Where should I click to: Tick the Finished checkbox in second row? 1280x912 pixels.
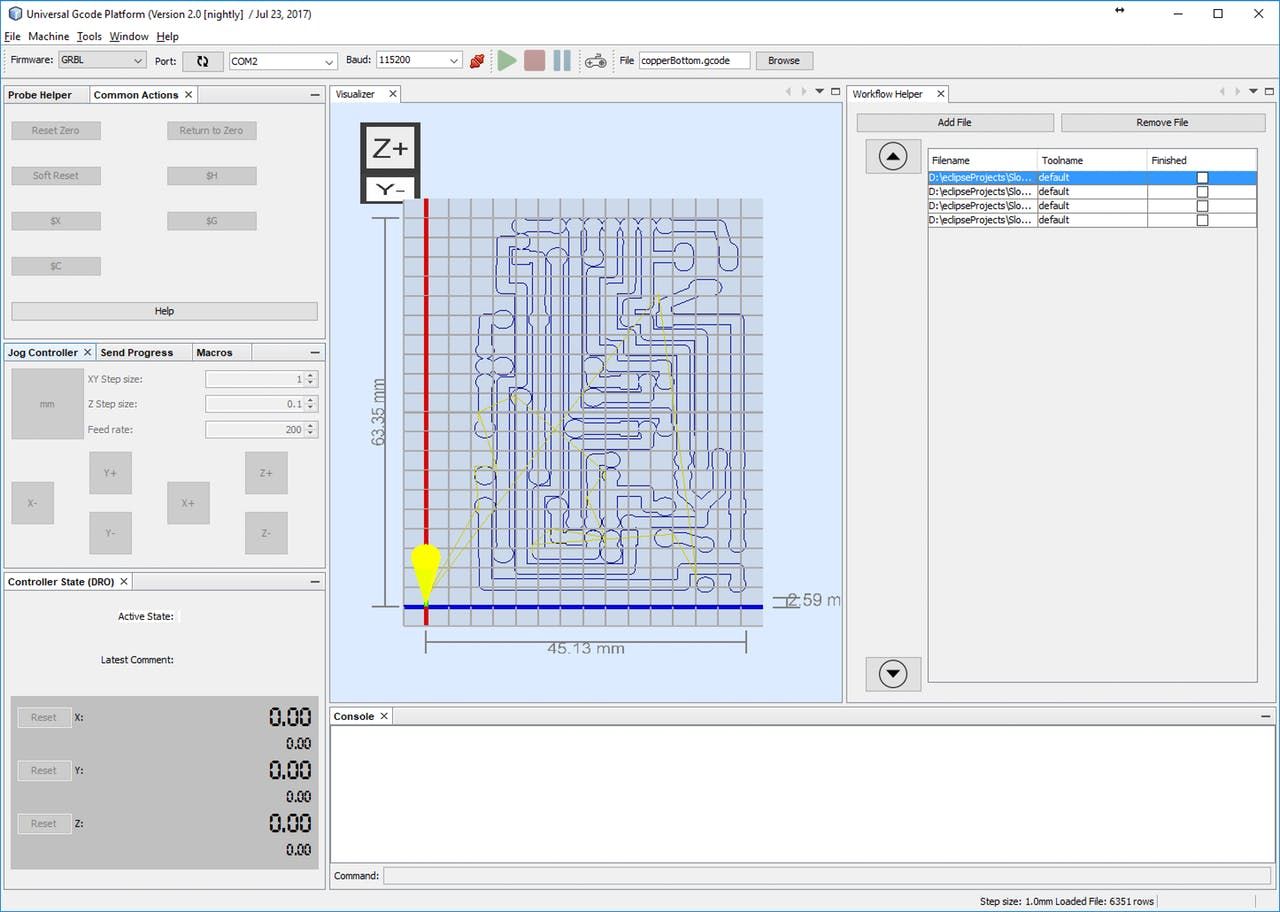[x=1202, y=192]
